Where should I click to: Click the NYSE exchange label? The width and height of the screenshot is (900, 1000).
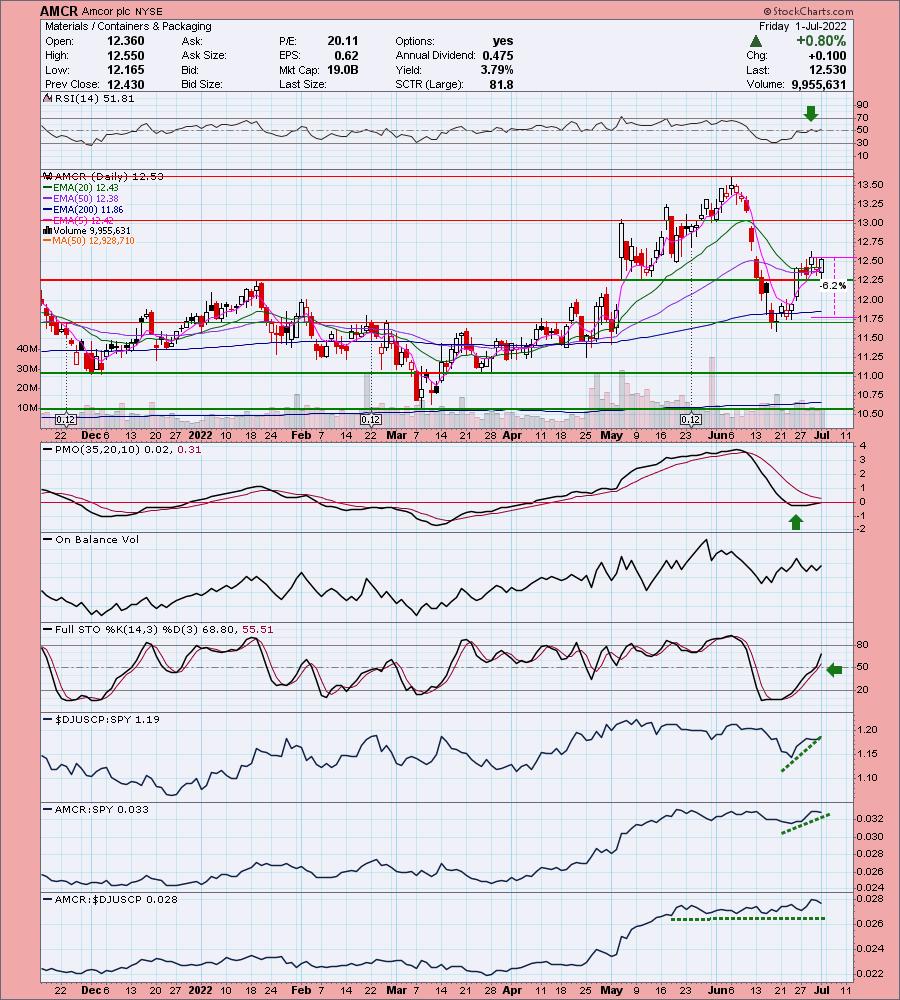tap(149, 11)
